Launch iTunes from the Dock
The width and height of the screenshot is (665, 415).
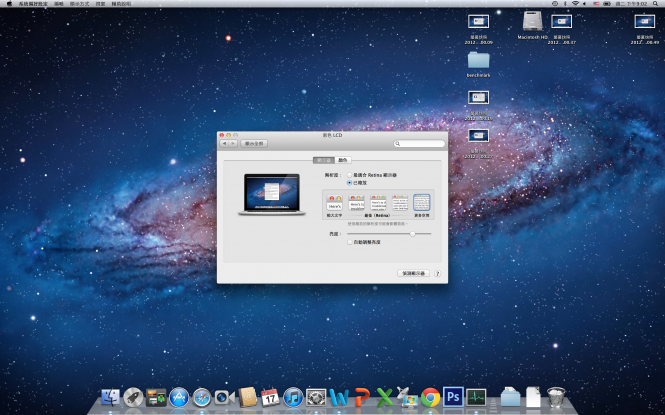point(293,398)
